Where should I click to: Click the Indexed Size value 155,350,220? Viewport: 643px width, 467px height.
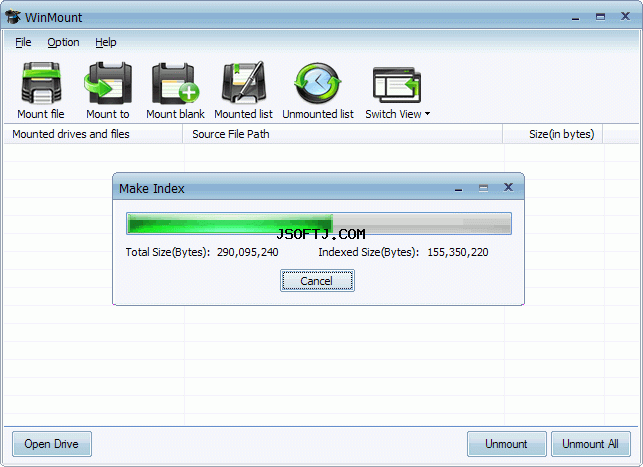[458, 252]
